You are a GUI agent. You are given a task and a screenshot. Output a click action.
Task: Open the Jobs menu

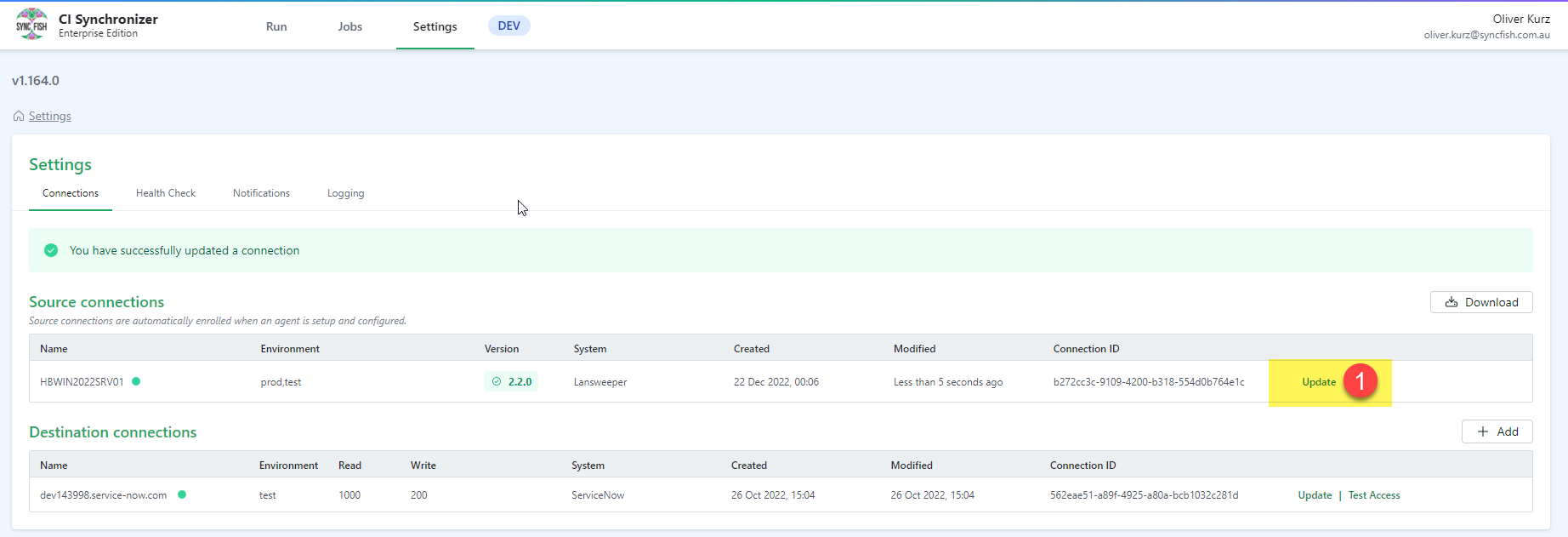pos(350,26)
